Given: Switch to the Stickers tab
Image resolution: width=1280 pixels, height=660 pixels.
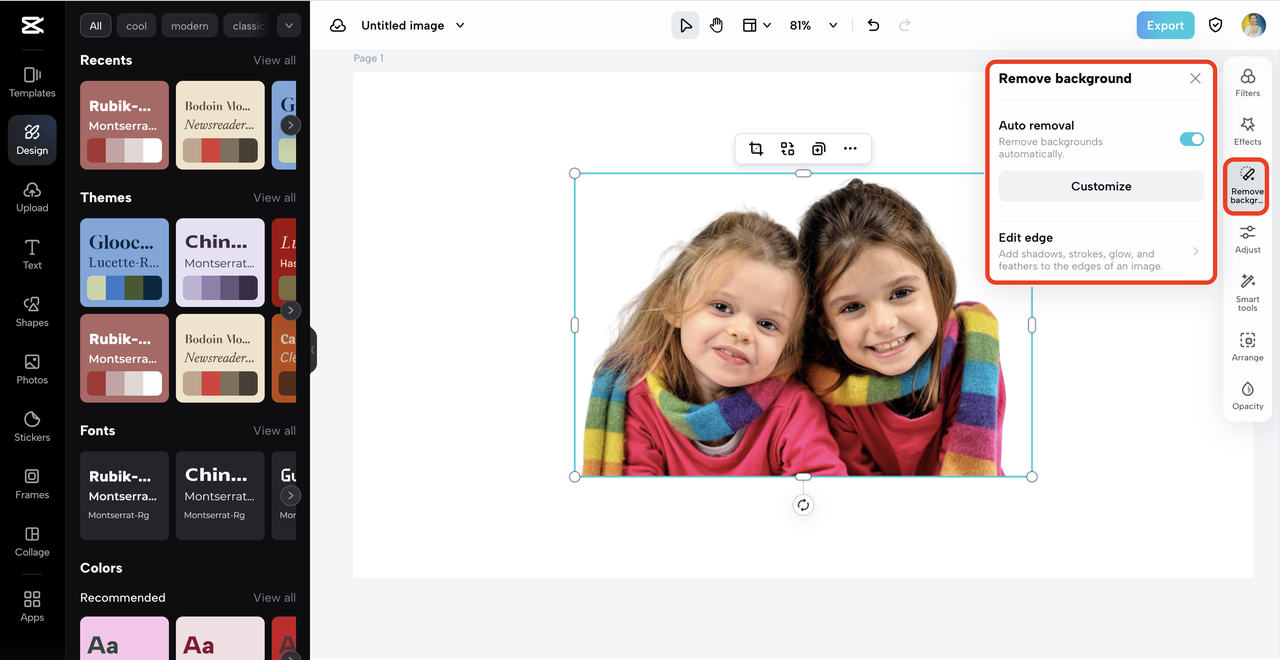Looking at the screenshot, I should pyautogui.click(x=32, y=426).
